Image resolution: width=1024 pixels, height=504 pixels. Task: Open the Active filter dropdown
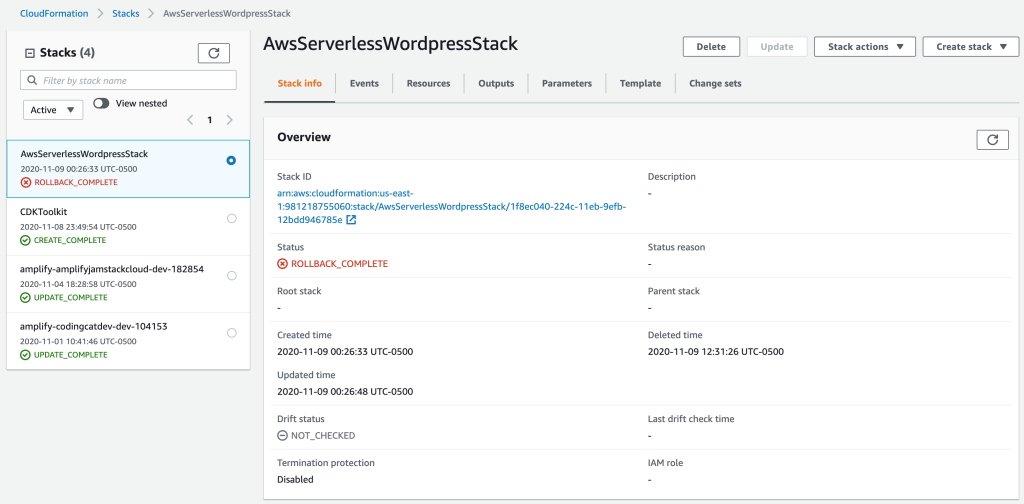tap(53, 110)
